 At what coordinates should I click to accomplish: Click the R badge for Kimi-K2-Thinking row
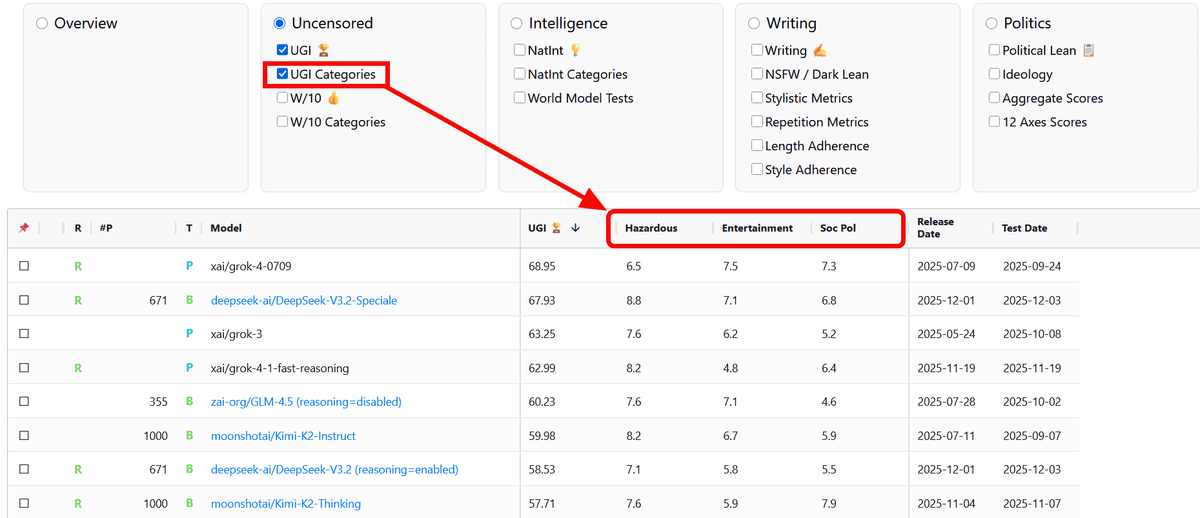78,504
